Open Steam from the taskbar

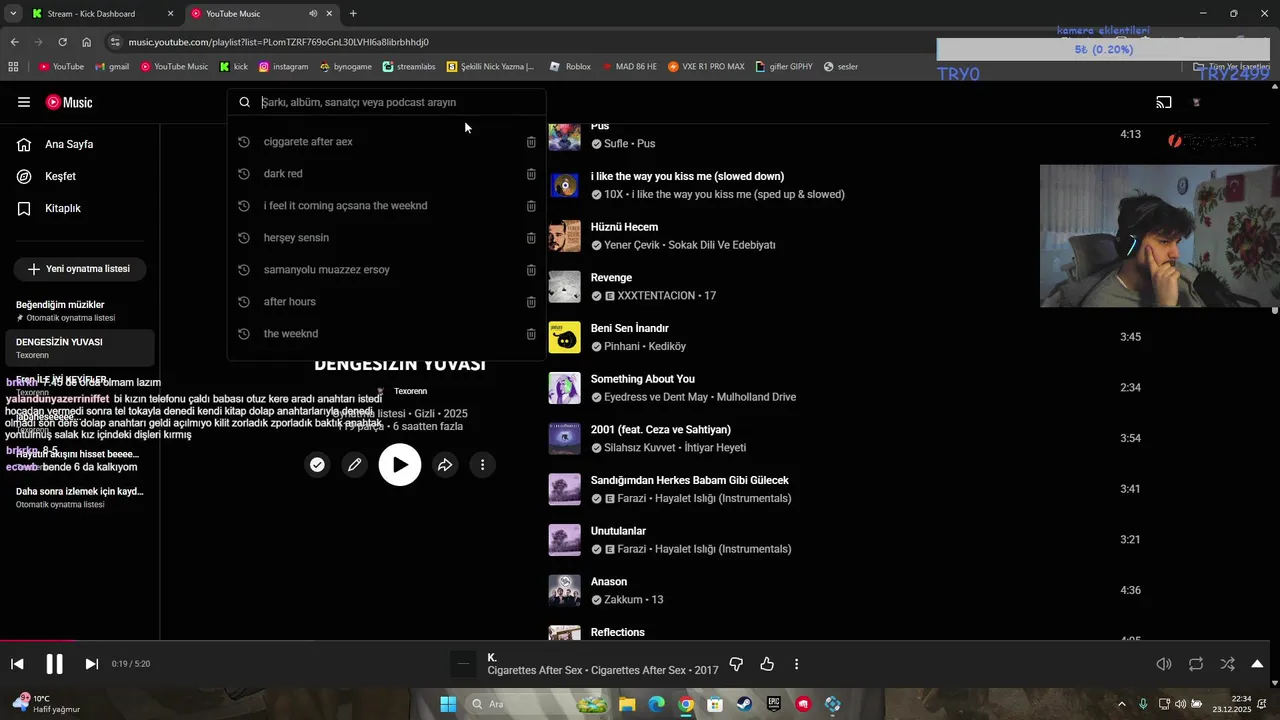(744, 704)
